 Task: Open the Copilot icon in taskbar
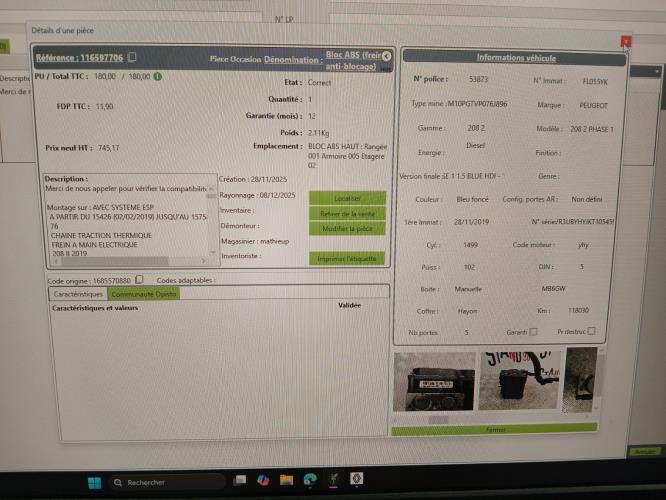263,483
